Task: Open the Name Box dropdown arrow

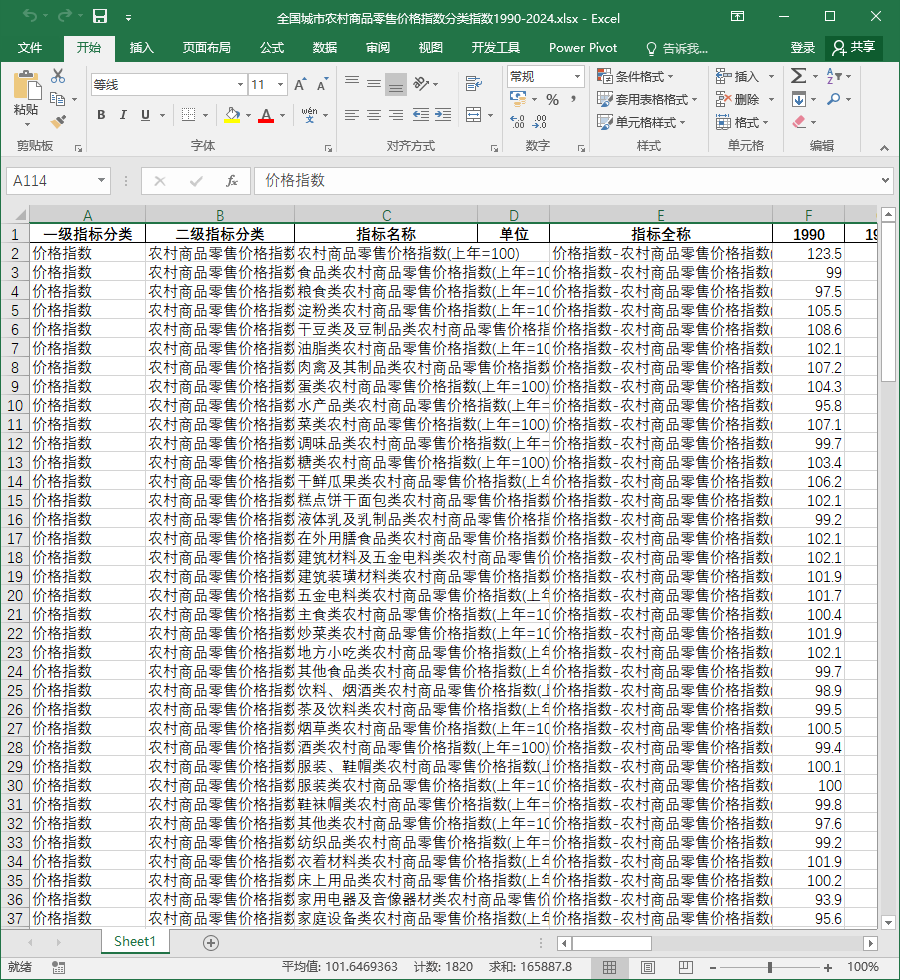Action: (101, 181)
